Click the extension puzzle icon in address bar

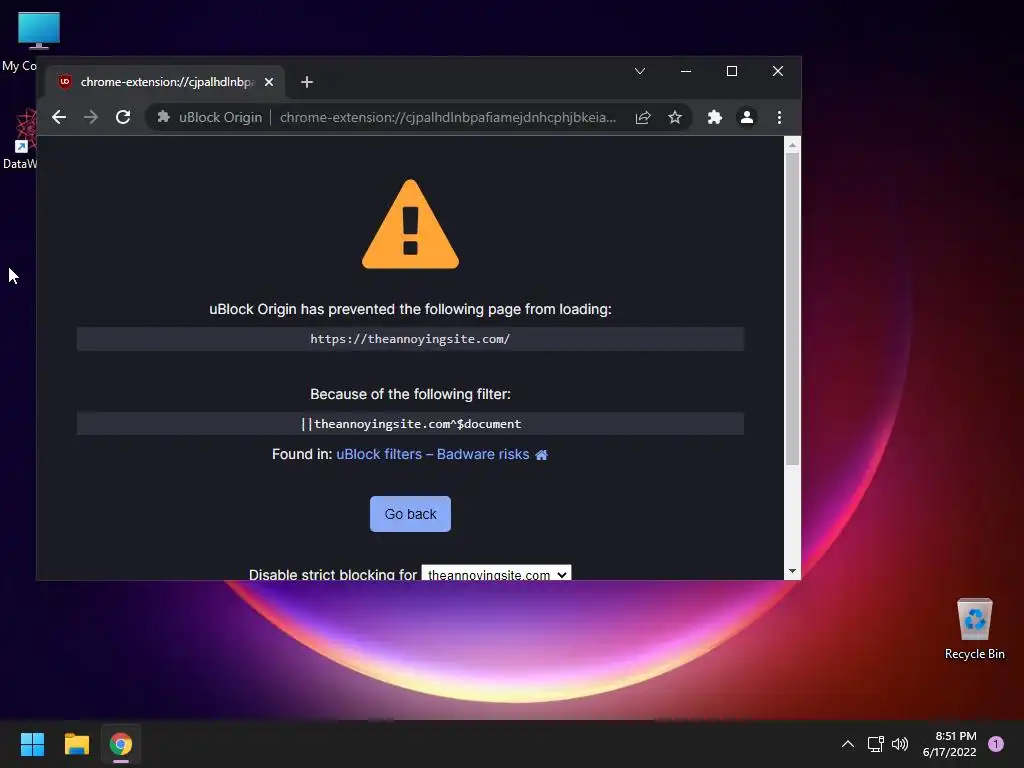pyautogui.click(x=163, y=117)
